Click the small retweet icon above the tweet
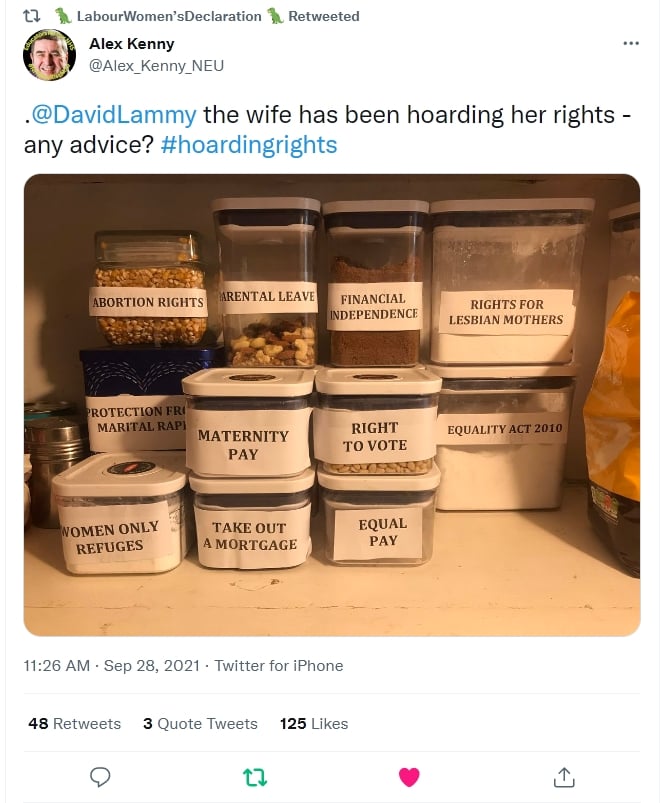Screen dimensions: 660x803 click(x=32, y=16)
